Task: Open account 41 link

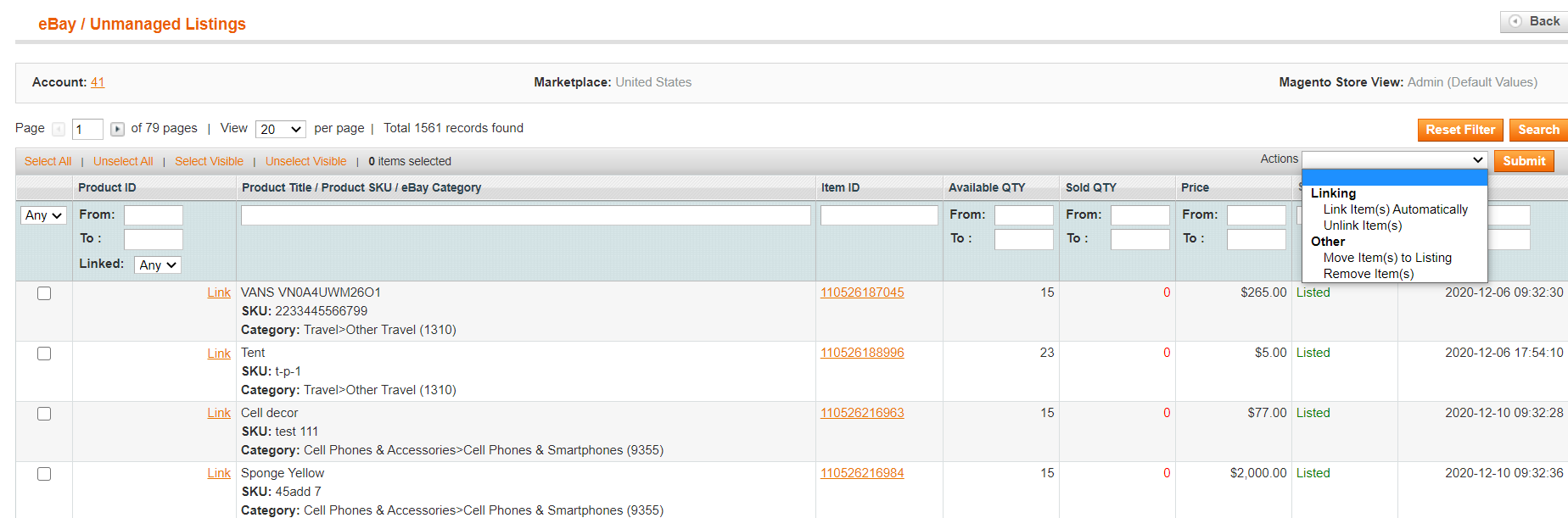Action: (98, 82)
